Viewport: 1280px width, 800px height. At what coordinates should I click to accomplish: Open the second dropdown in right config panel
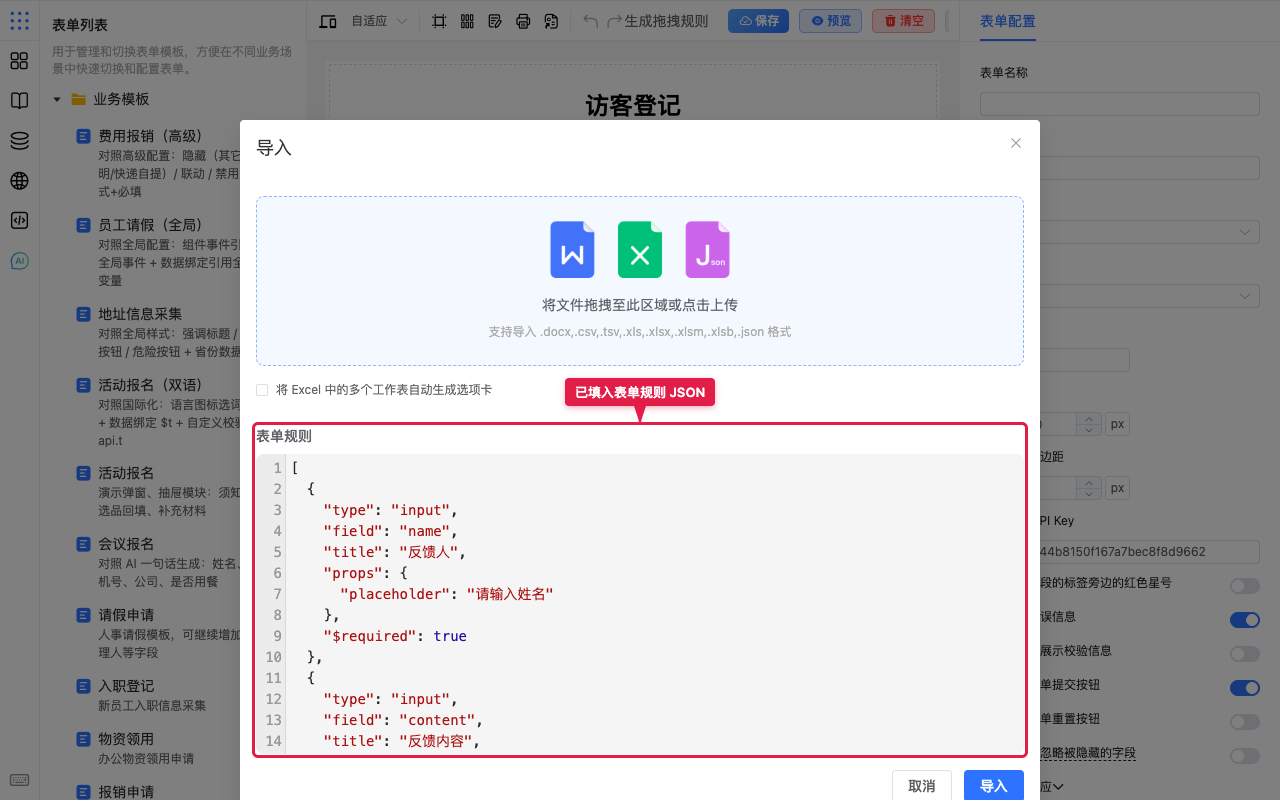click(1149, 296)
